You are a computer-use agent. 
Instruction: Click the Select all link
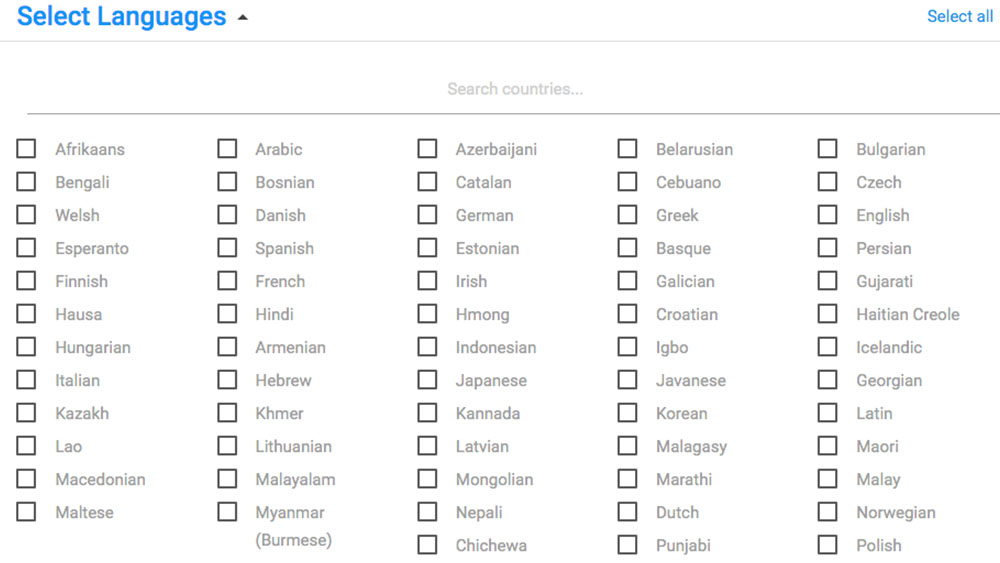pos(959,16)
